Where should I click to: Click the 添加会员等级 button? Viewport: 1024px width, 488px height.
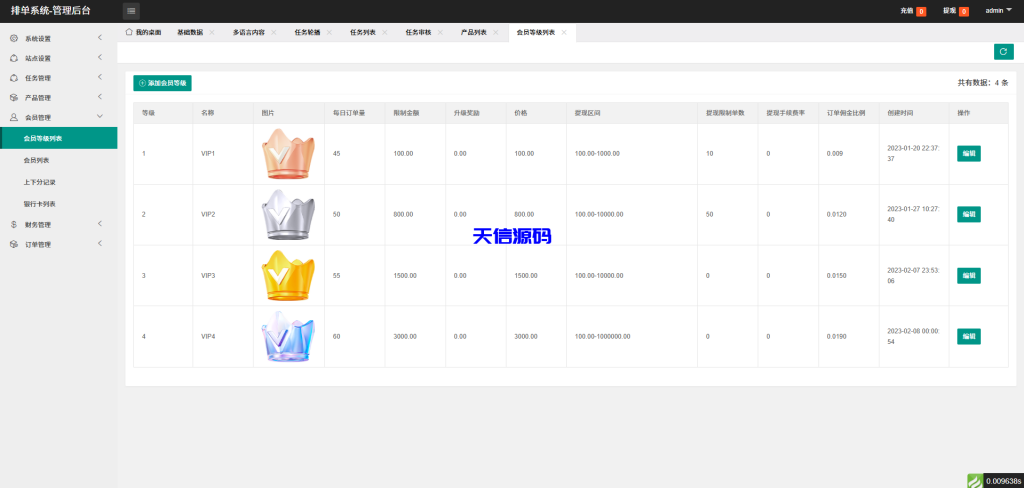(x=162, y=83)
